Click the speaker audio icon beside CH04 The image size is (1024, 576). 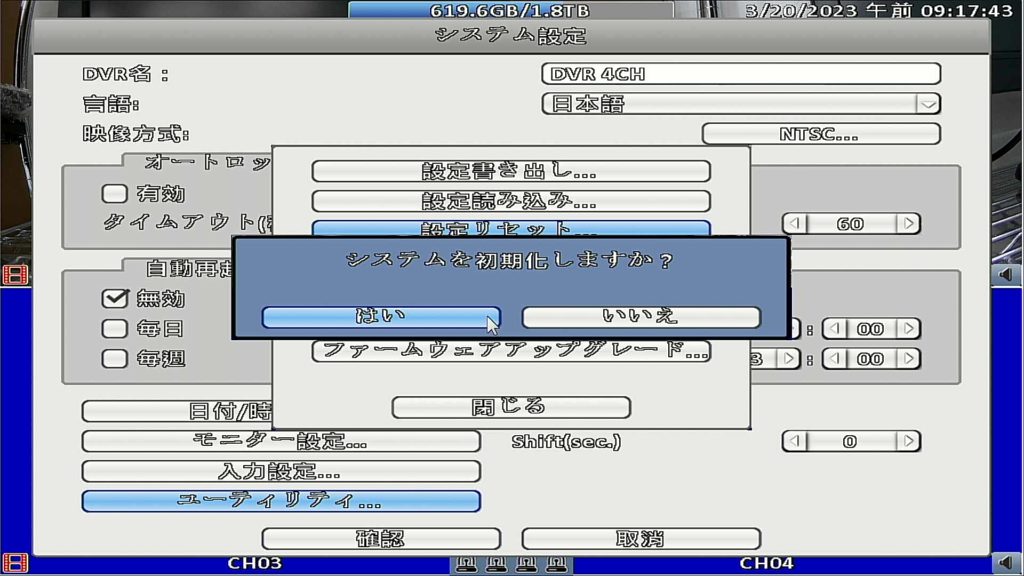click(1007, 564)
